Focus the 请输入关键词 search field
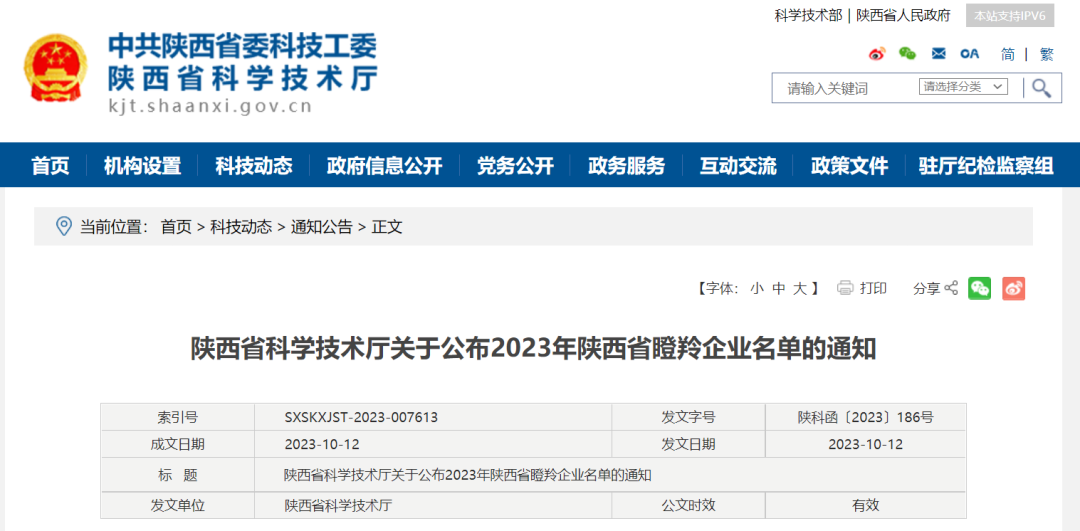Viewport: 1080px width, 531px height. pos(845,88)
